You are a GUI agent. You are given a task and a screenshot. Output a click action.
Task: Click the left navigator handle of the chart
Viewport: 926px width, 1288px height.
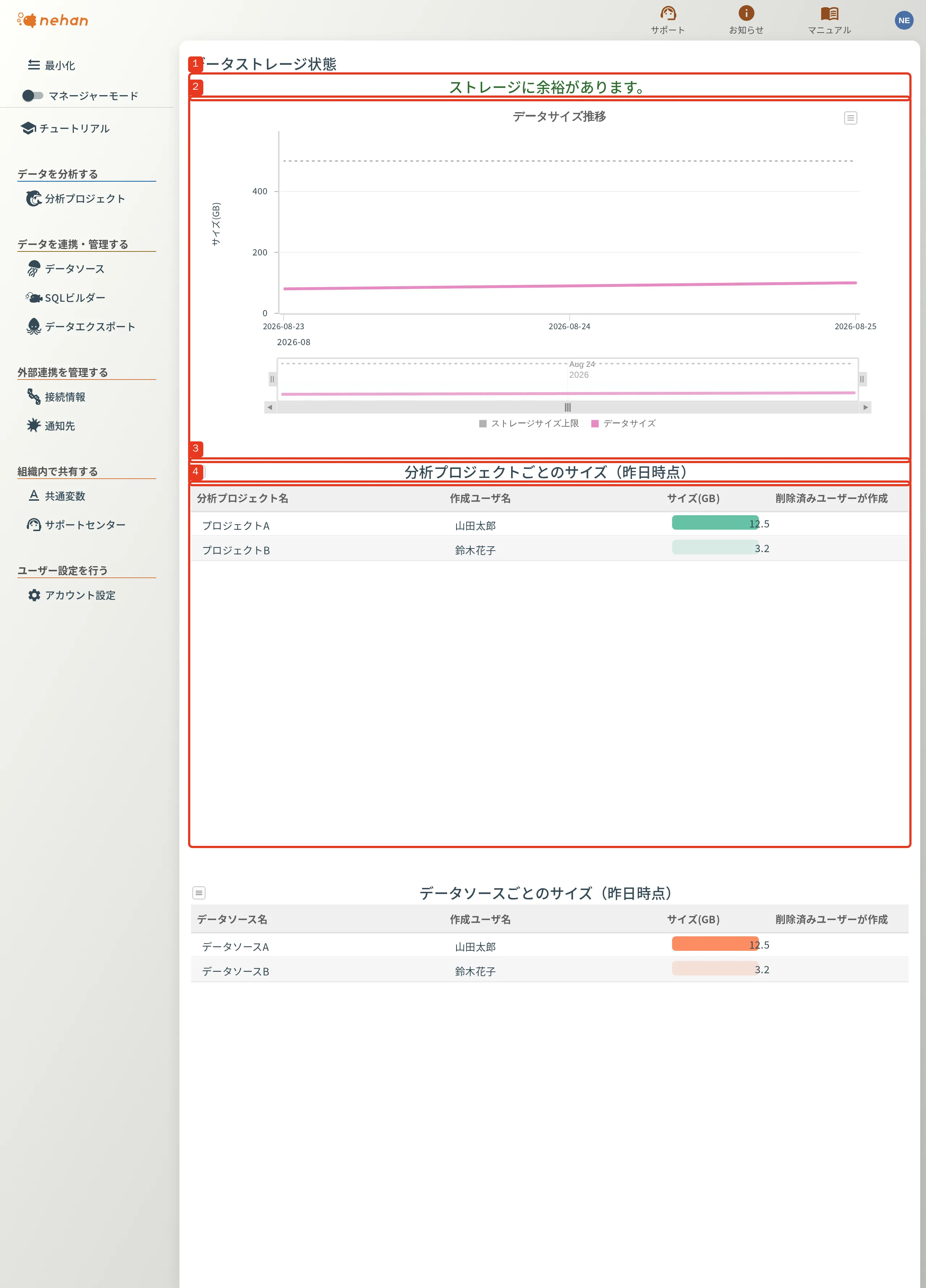click(x=272, y=380)
